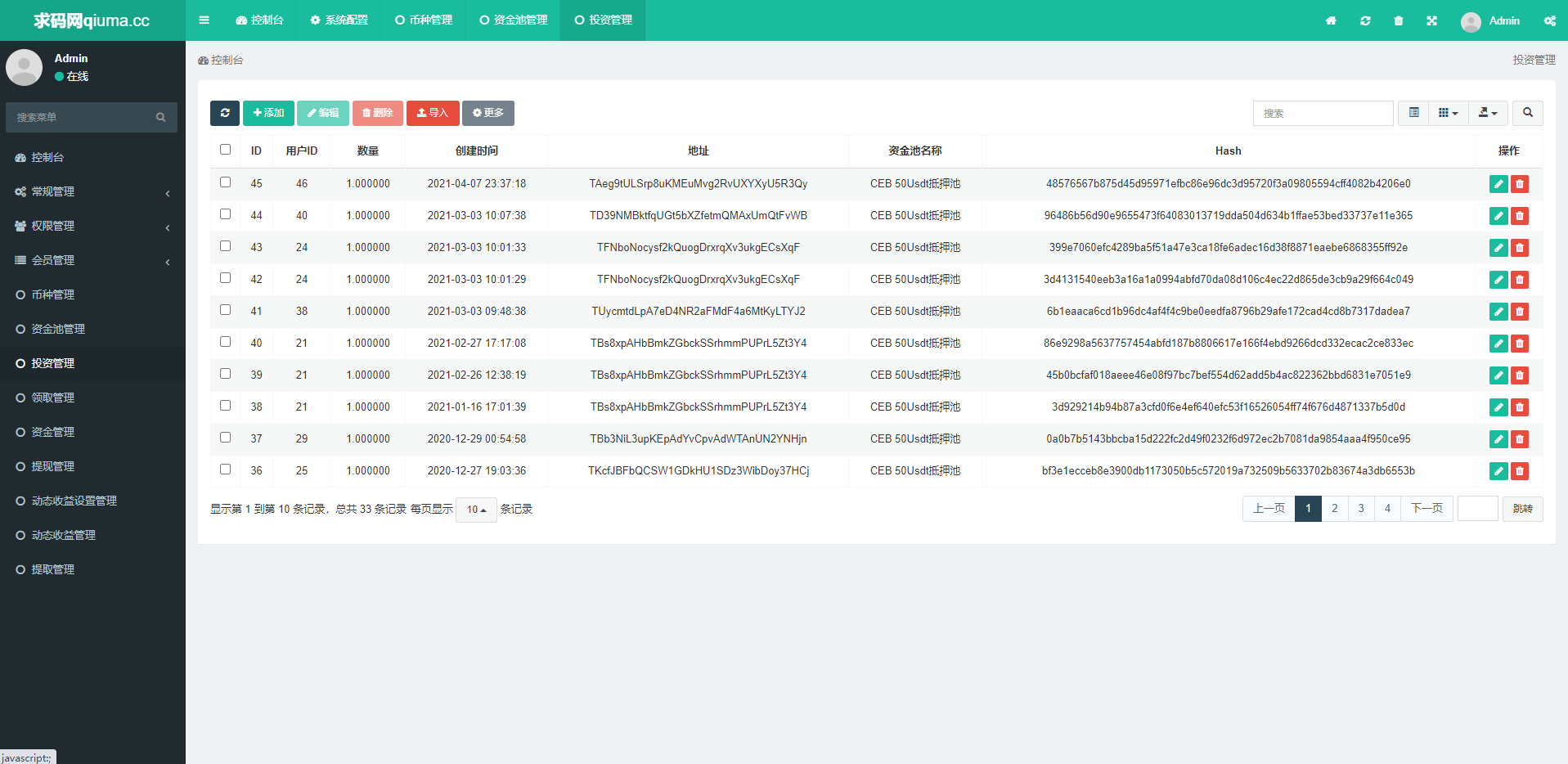This screenshot has height=764, width=1568.
Task: Click the green edit icon for row ID 45
Action: click(1498, 184)
